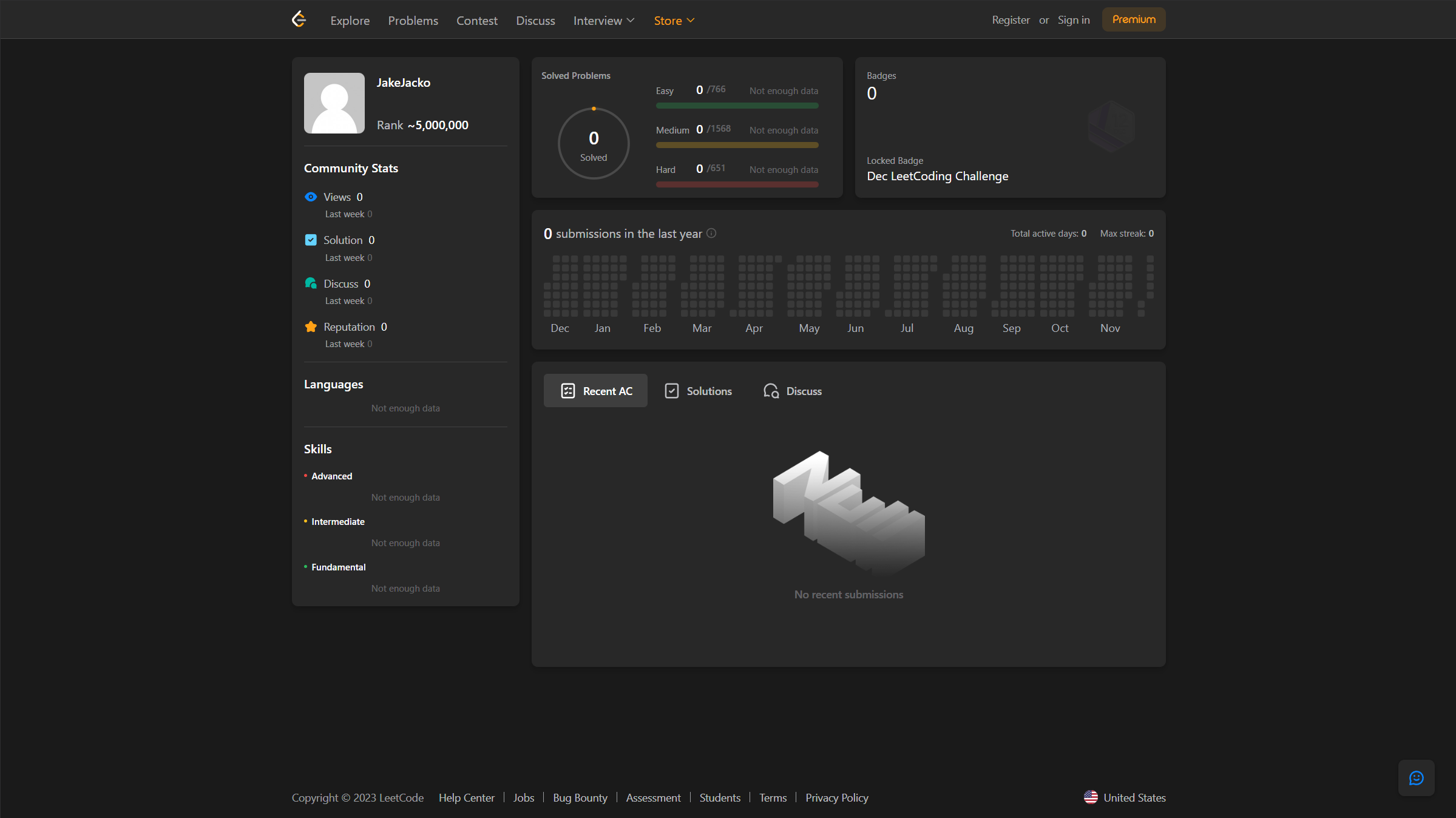Click the Sign in link

pyautogui.click(x=1074, y=20)
